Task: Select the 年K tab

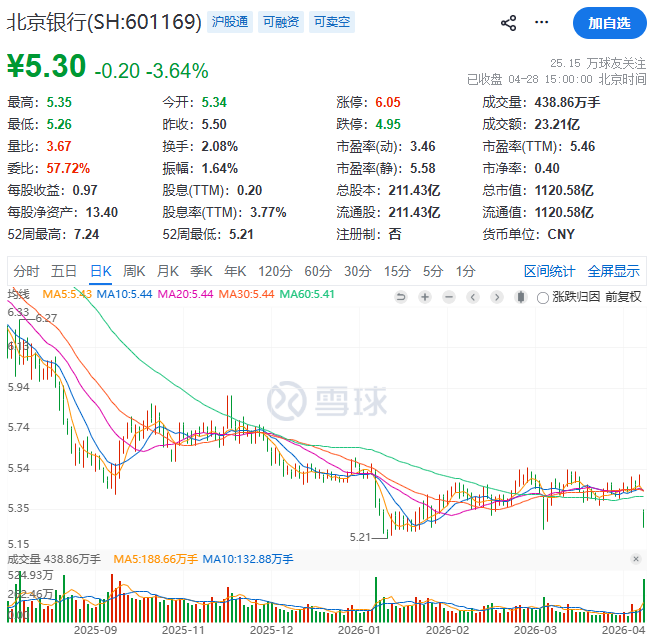Action: click(235, 271)
